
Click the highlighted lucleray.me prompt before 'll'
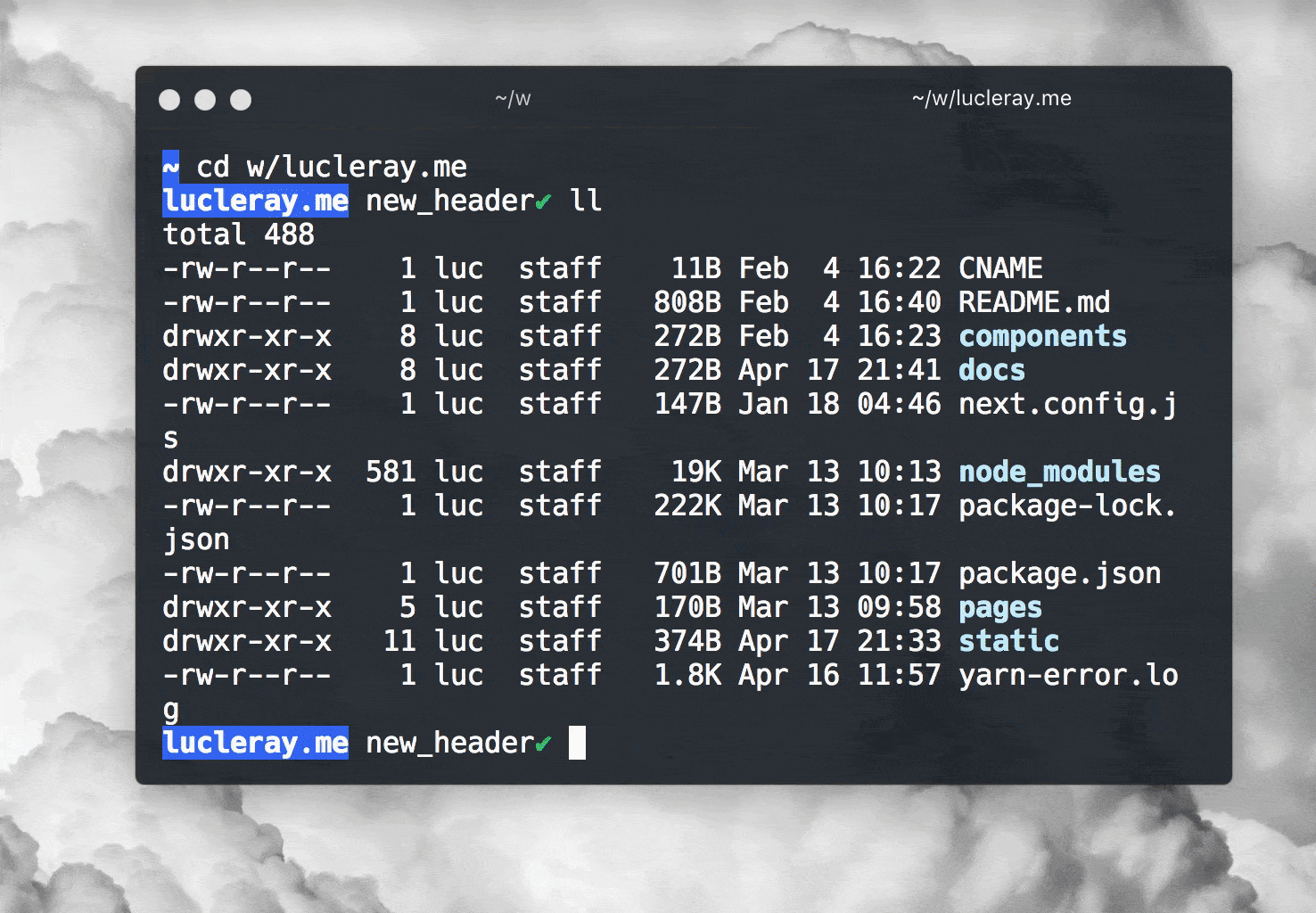[x=256, y=201]
